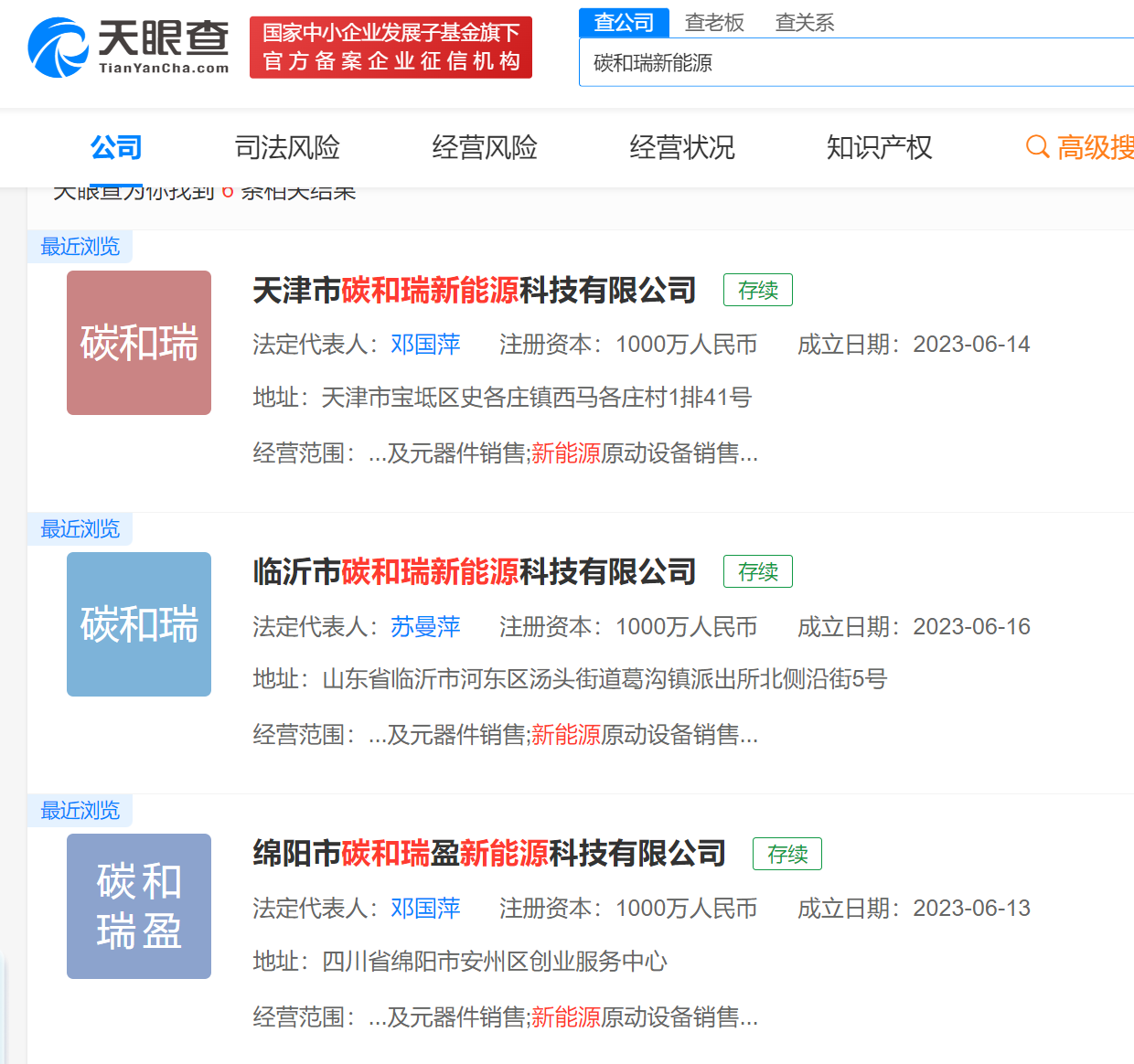Click the Mianyang company's registered capital 1000万人民币
The image size is (1134, 1064).
click(686, 908)
